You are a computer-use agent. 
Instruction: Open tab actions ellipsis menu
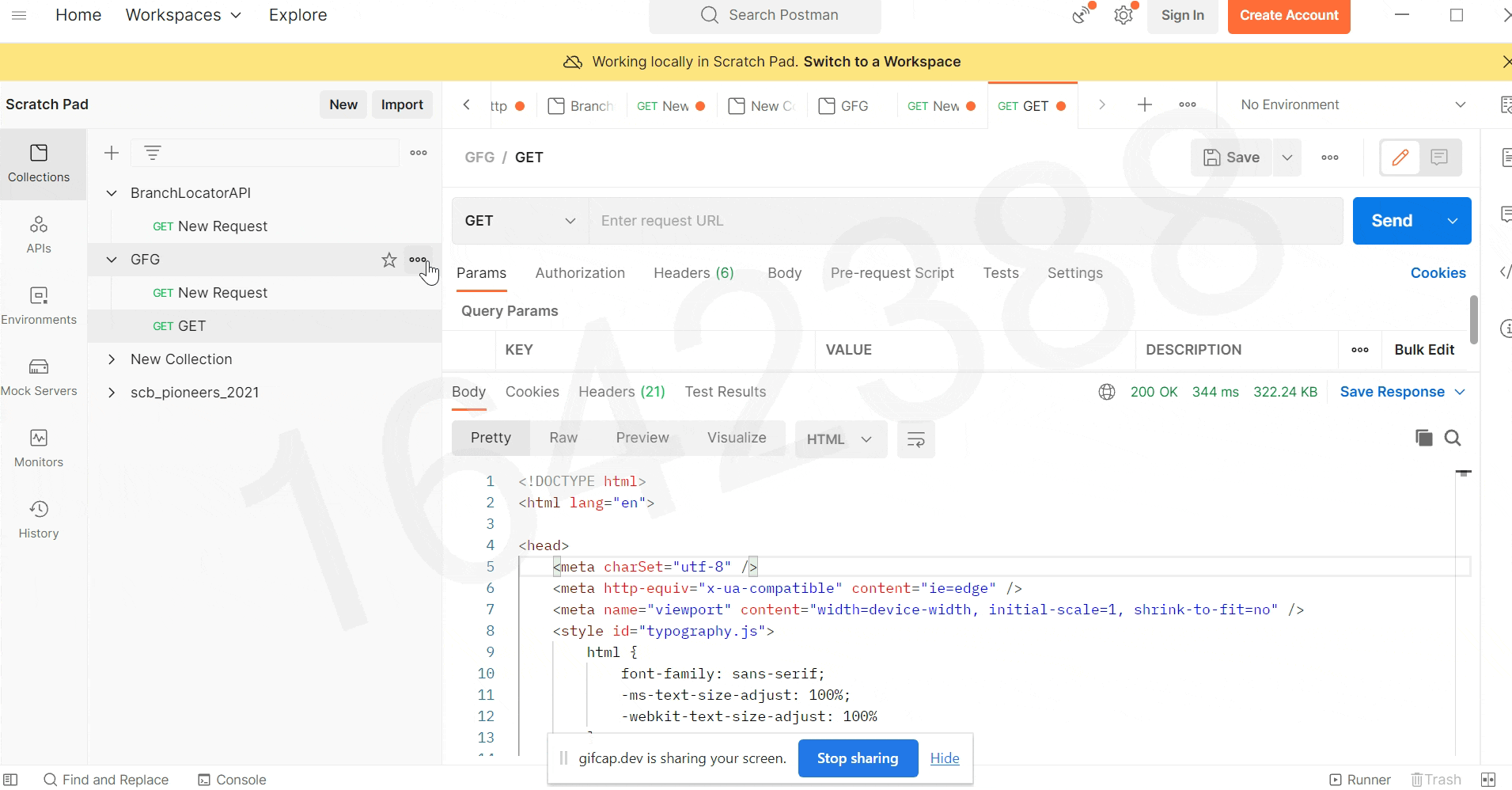[1187, 104]
